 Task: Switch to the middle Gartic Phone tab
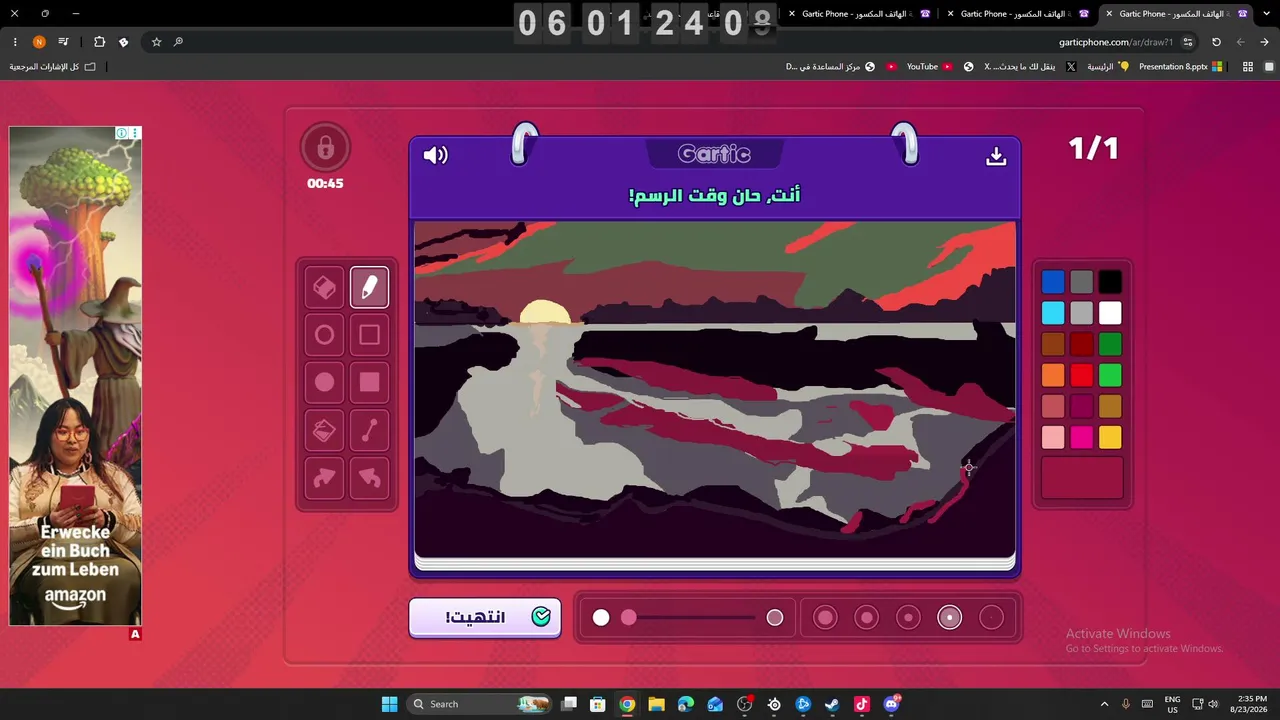1020,14
